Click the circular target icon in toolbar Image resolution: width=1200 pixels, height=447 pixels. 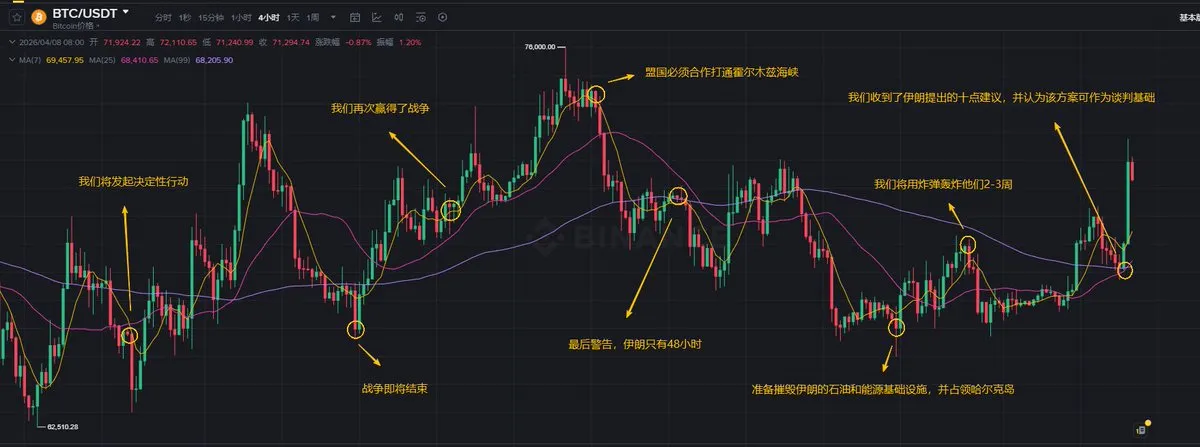pyautogui.click(x=442, y=18)
